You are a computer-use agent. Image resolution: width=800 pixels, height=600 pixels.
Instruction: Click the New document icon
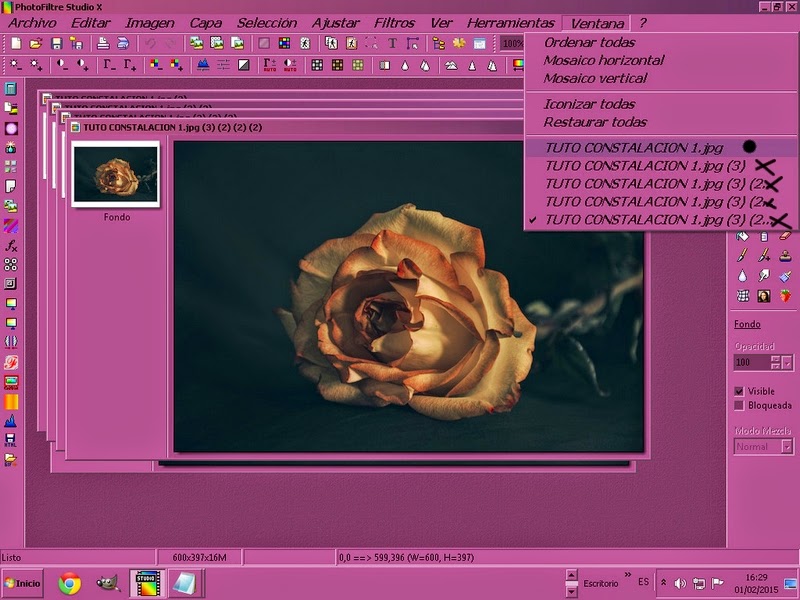pyautogui.click(x=16, y=44)
